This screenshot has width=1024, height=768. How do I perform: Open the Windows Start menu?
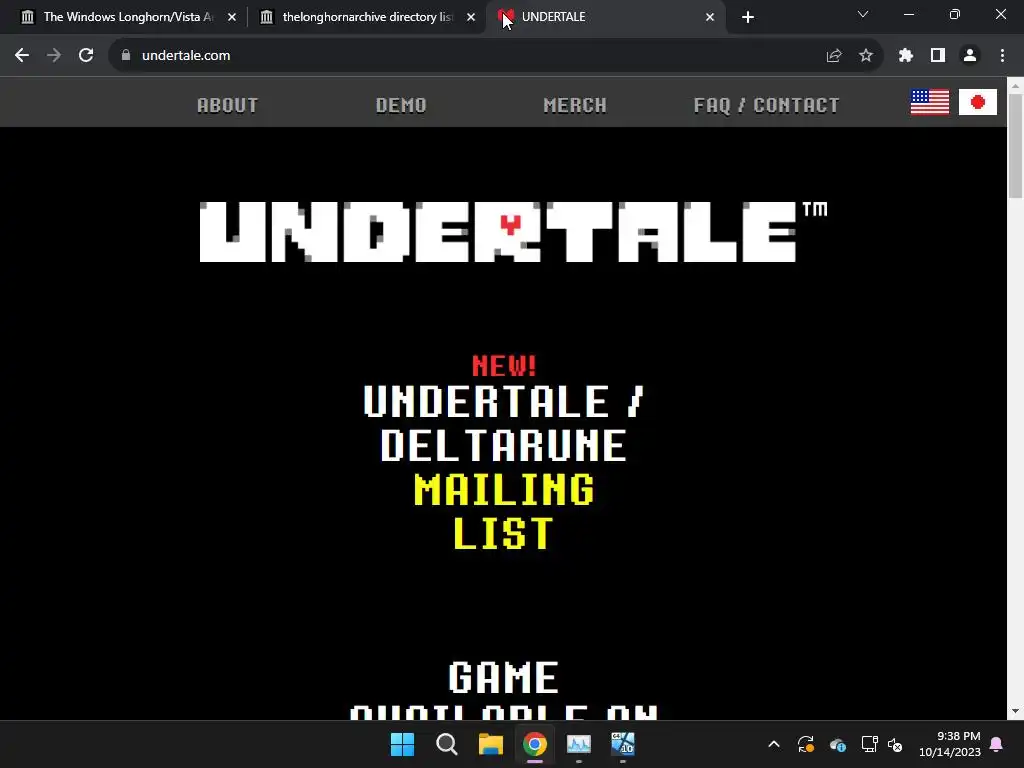coord(402,744)
